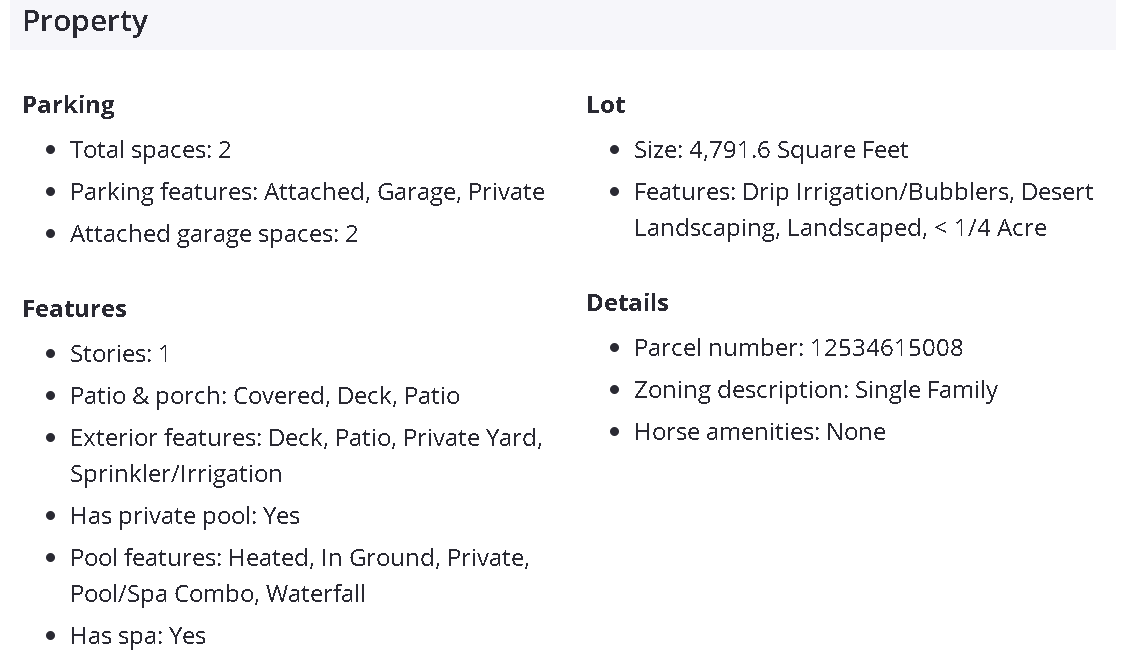Select parcel number 12534615008
This screenshot has width=1143, height=661.
tap(886, 348)
